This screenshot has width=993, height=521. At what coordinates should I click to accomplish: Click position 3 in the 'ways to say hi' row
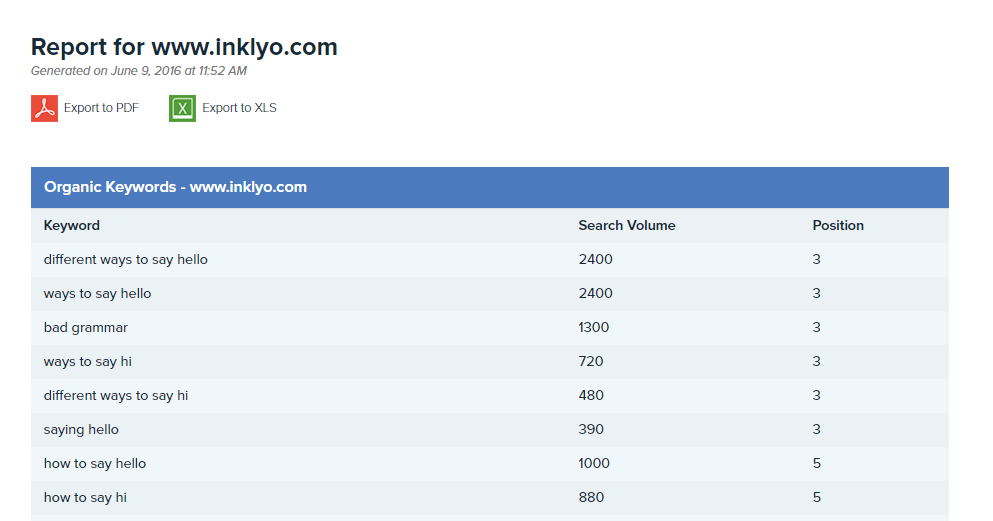tap(816, 361)
